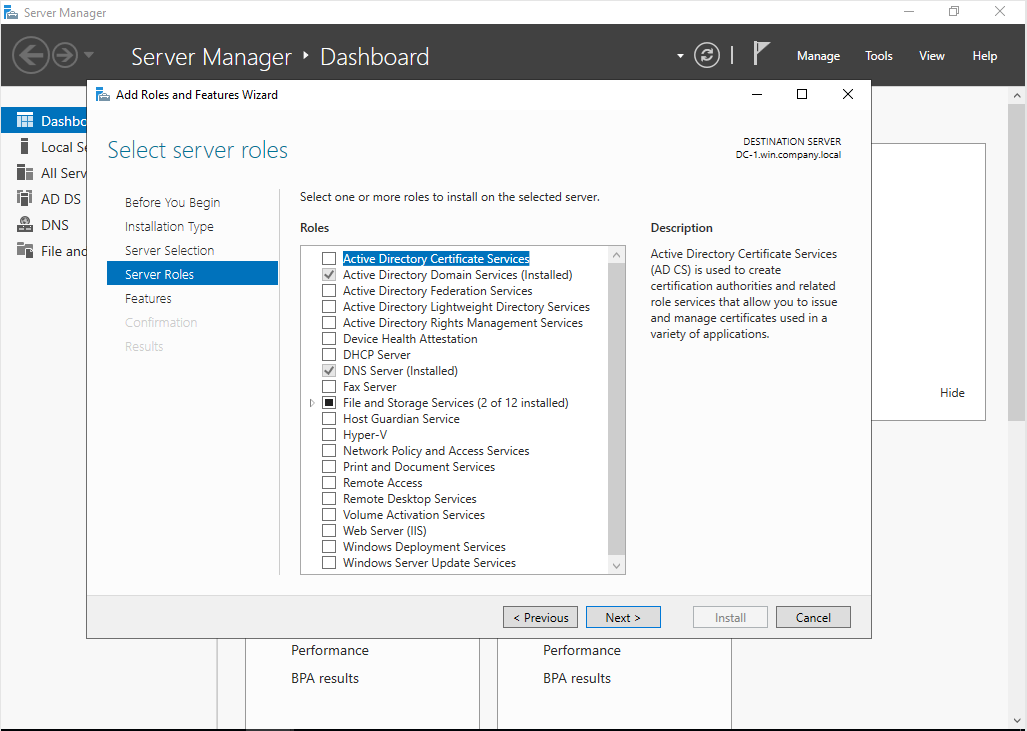The width and height of the screenshot is (1027, 731).
Task: Open the Tools menu
Action: click(878, 56)
